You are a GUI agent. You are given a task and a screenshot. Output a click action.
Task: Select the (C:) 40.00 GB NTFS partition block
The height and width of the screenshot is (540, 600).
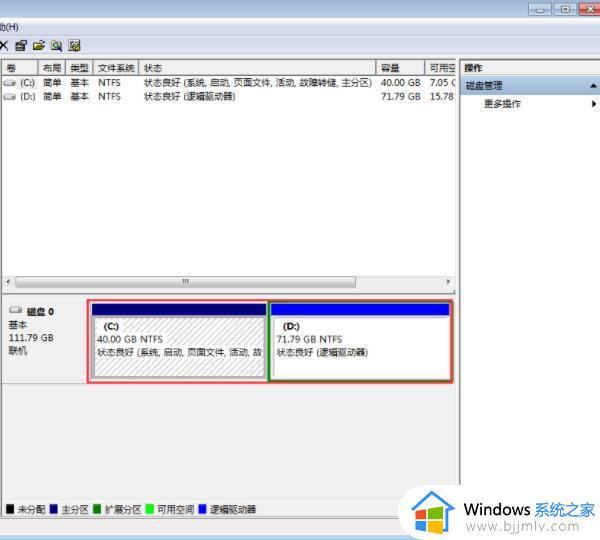pyautogui.click(x=179, y=341)
